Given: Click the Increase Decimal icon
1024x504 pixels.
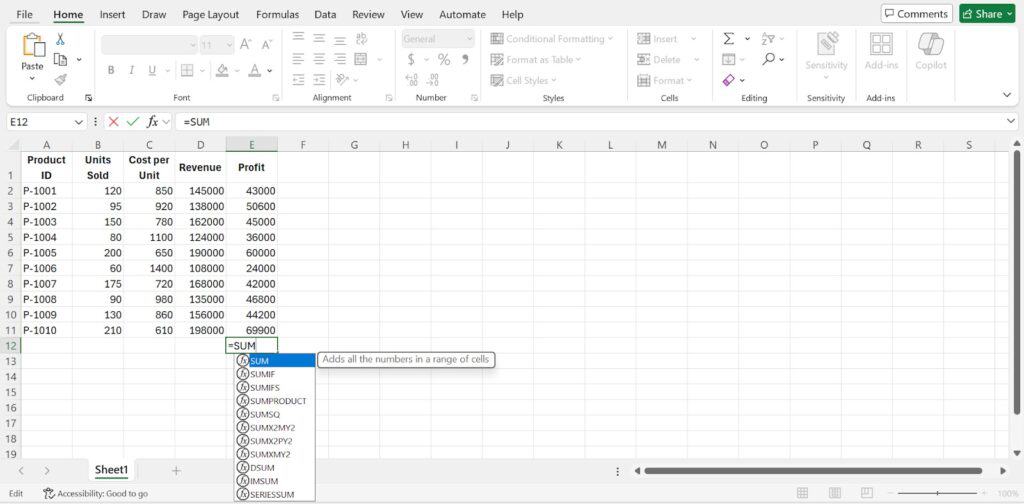Looking at the screenshot, I should 412,80.
